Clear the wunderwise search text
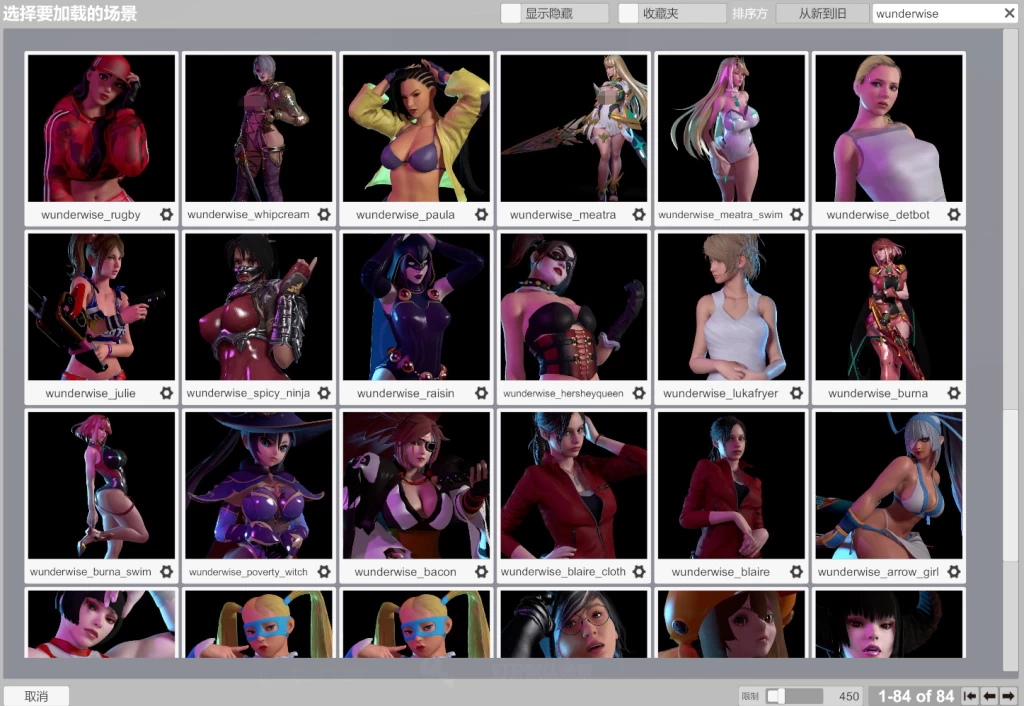The height and width of the screenshot is (706, 1024). [x=1009, y=13]
